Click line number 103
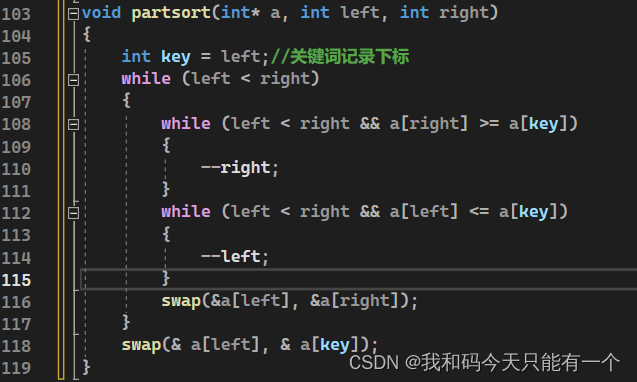This screenshot has width=637, height=382. click(16, 14)
